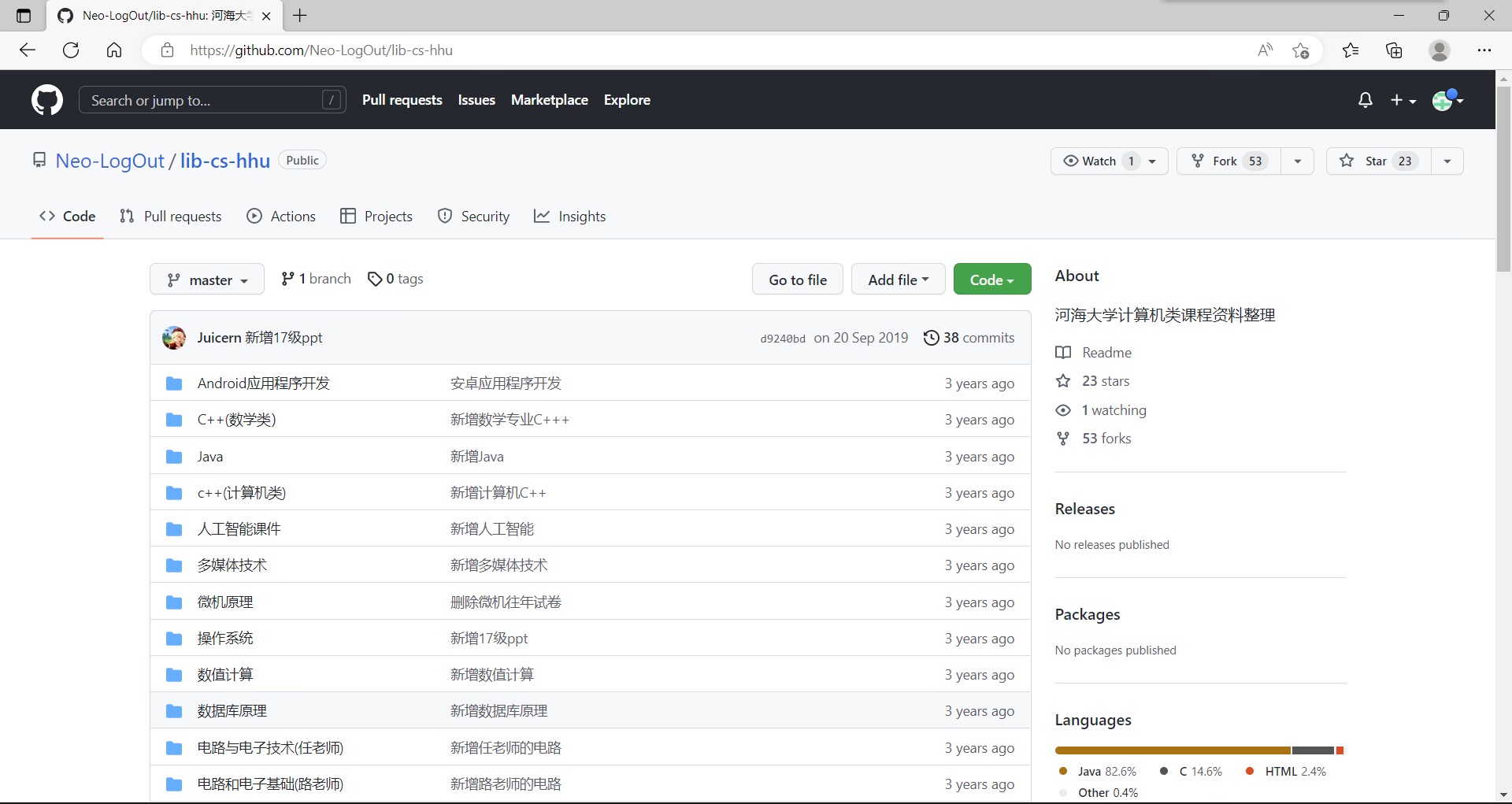The height and width of the screenshot is (804, 1512).
Task: Open the browser home icon
Action: coord(114,50)
